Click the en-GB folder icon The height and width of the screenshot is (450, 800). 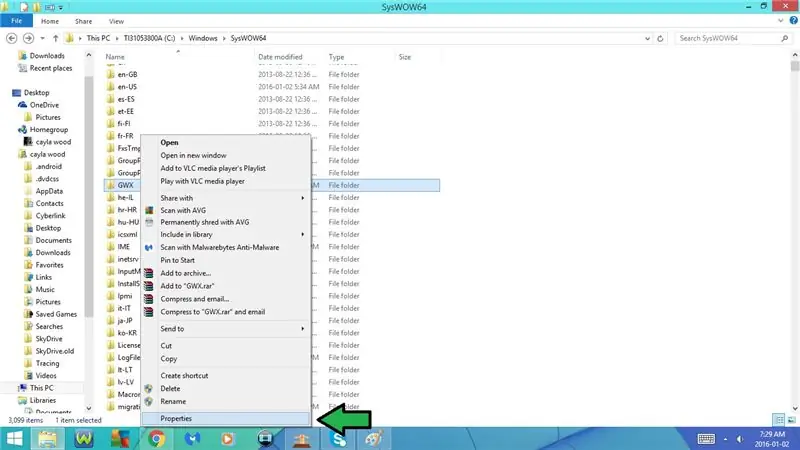click(110, 74)
